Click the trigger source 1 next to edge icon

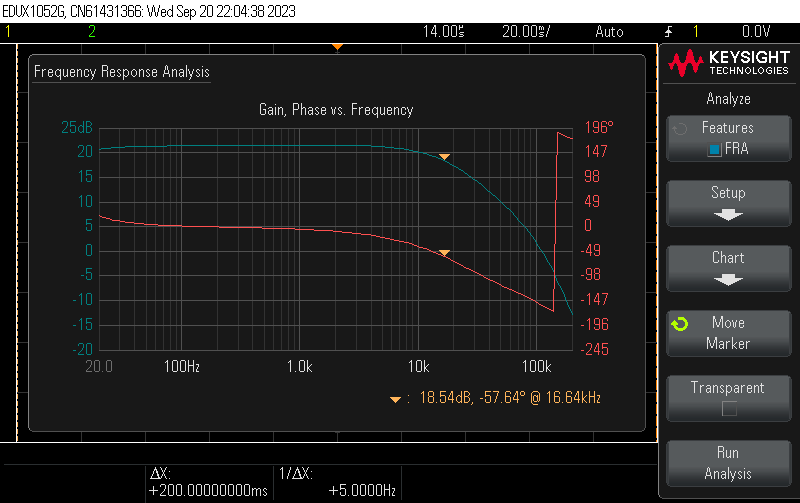click(x=695, y=32)
